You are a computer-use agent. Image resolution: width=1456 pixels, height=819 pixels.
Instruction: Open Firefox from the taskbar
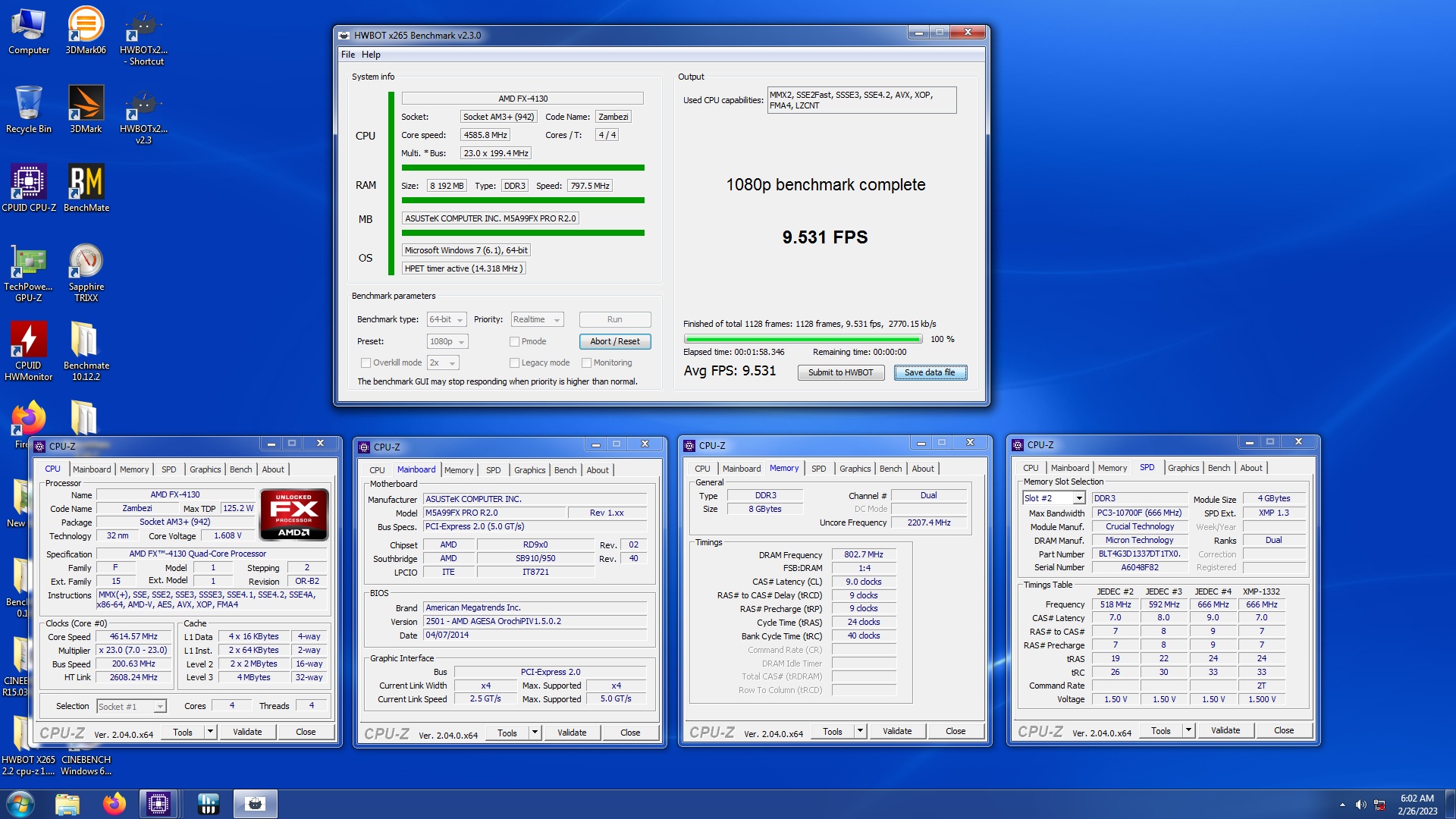115,804
